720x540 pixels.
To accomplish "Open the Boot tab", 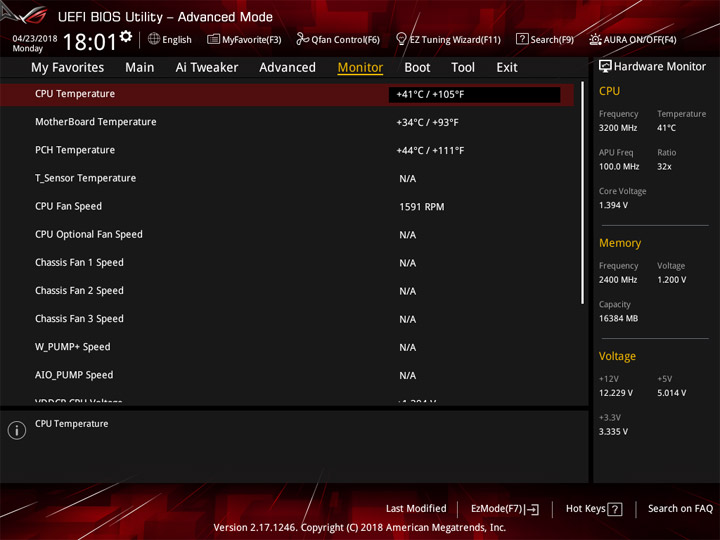I will click(417, 68).
